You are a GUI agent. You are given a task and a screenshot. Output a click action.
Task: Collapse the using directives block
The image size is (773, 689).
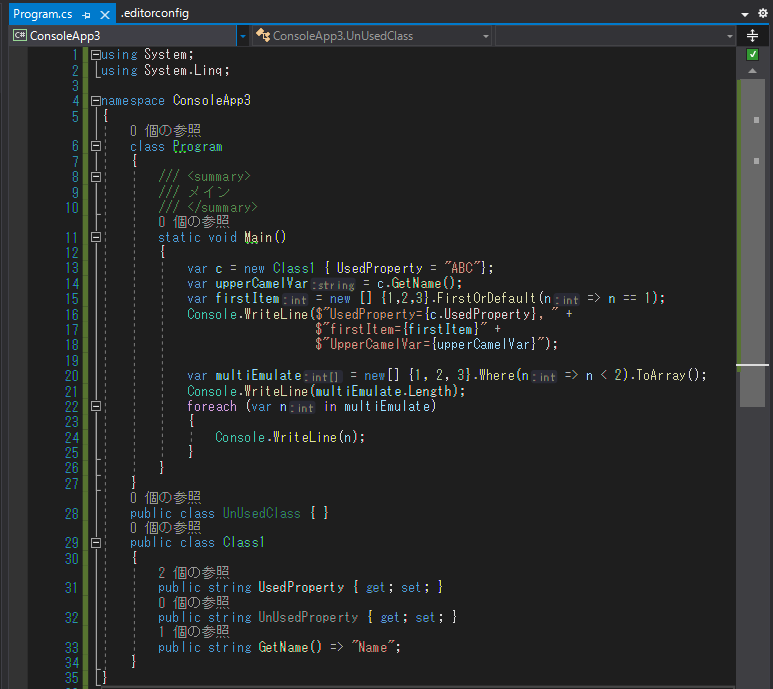tap(96, 55)
